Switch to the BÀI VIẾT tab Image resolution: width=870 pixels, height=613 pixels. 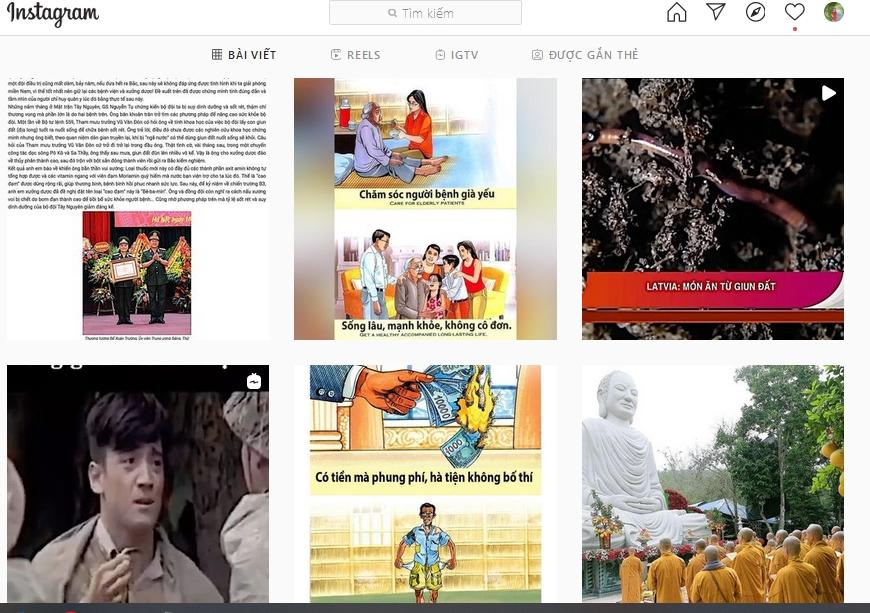pyautogui.click(x=244, y=55)
